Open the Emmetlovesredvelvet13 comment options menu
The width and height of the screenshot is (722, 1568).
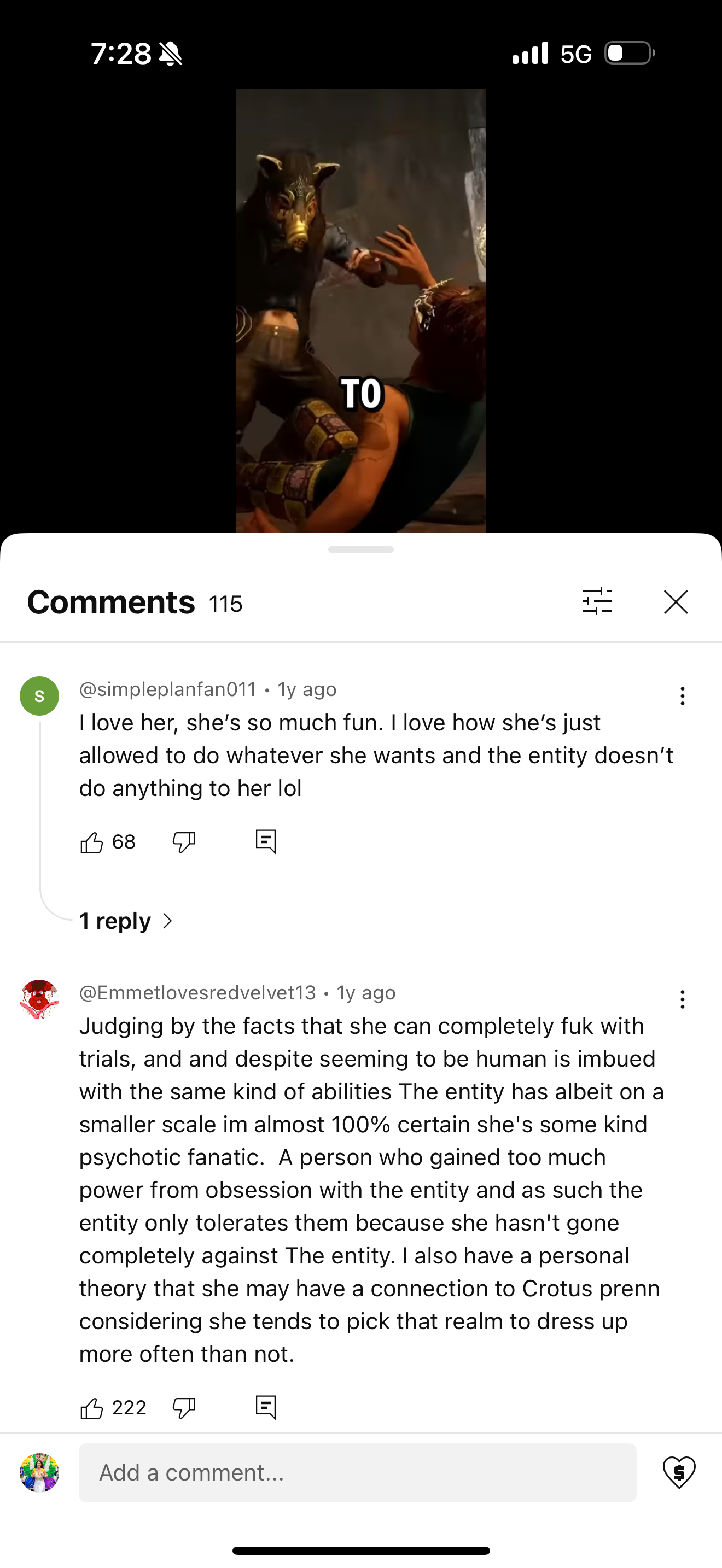click(x=683, y=999)
